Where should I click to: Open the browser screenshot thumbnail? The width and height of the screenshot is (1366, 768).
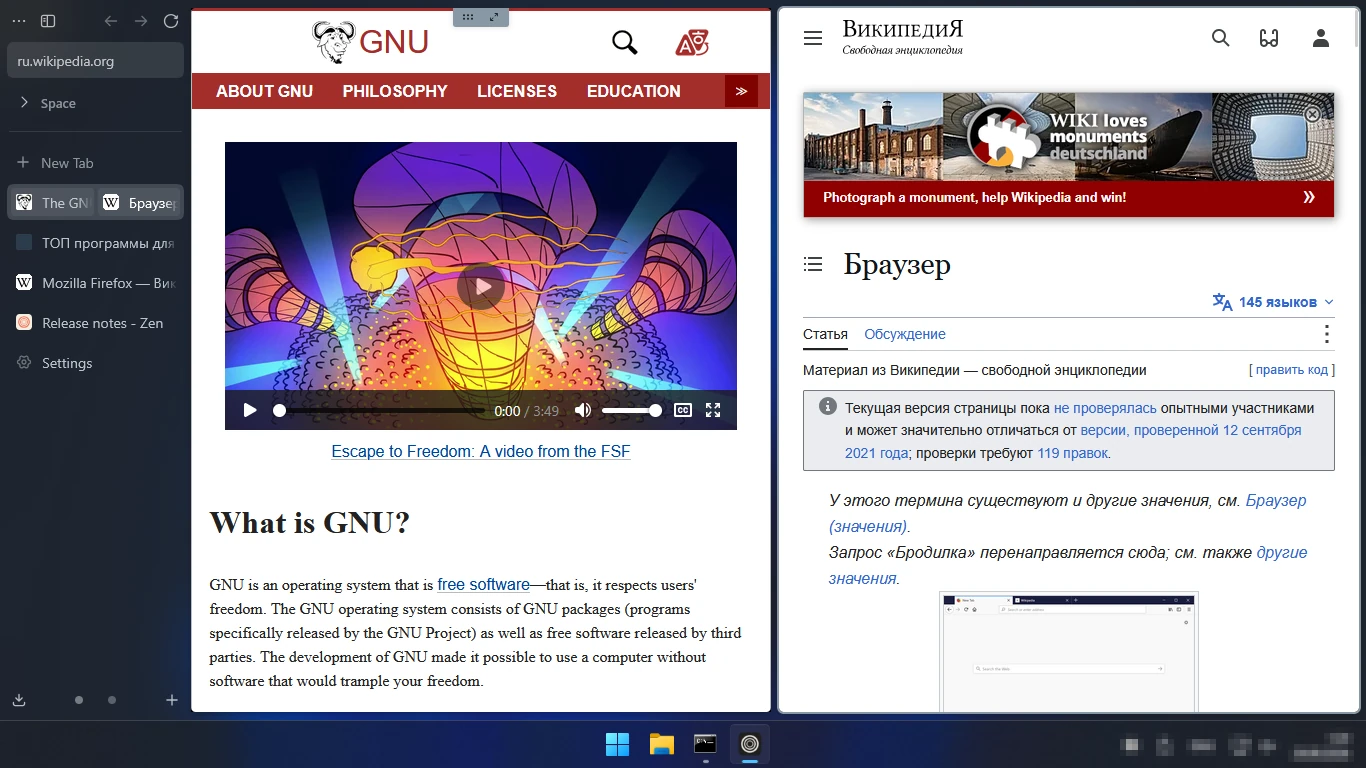[1068, 652]
